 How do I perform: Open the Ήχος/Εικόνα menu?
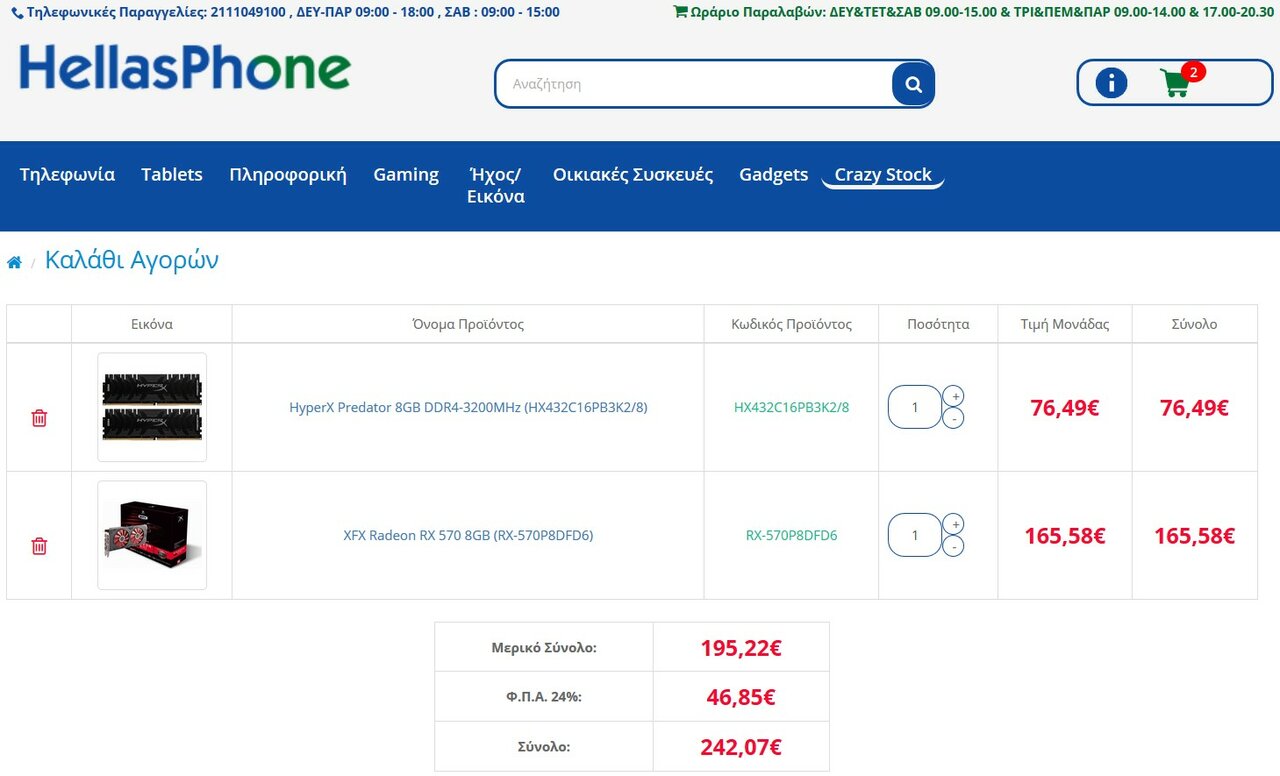pyautogui.click(x=496, y=185)
